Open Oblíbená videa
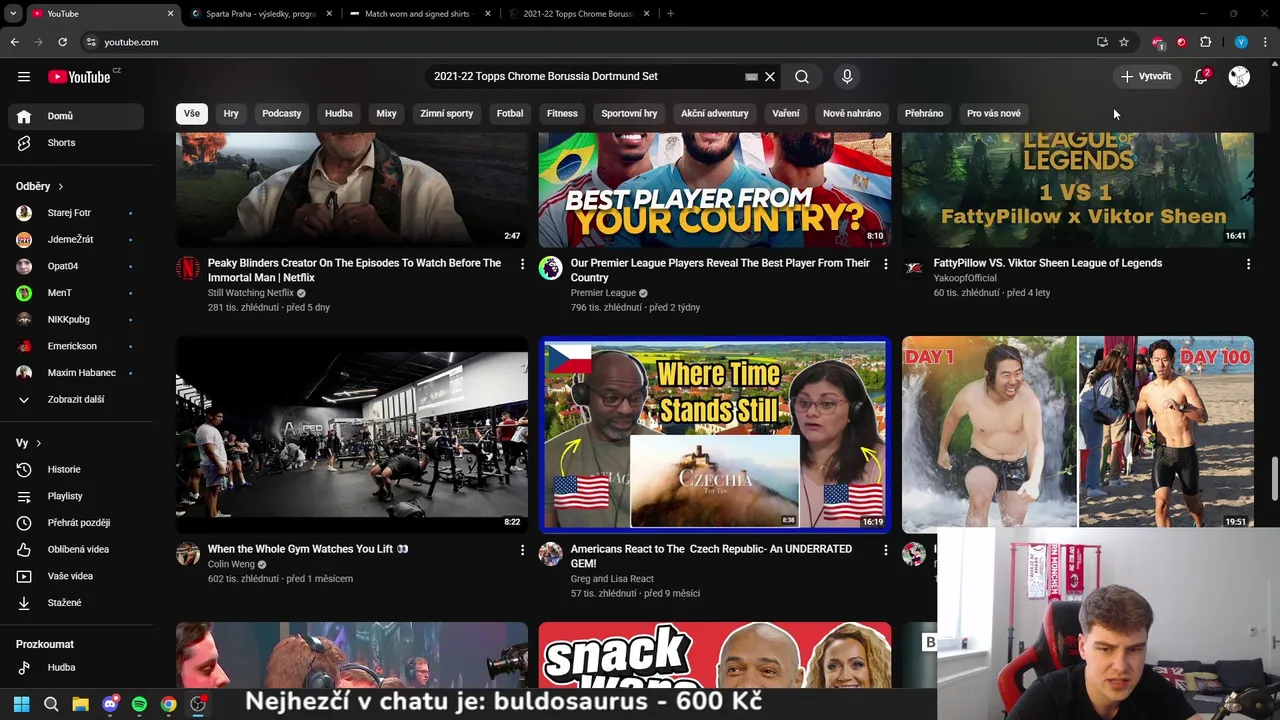 click(x=76, y=549)
